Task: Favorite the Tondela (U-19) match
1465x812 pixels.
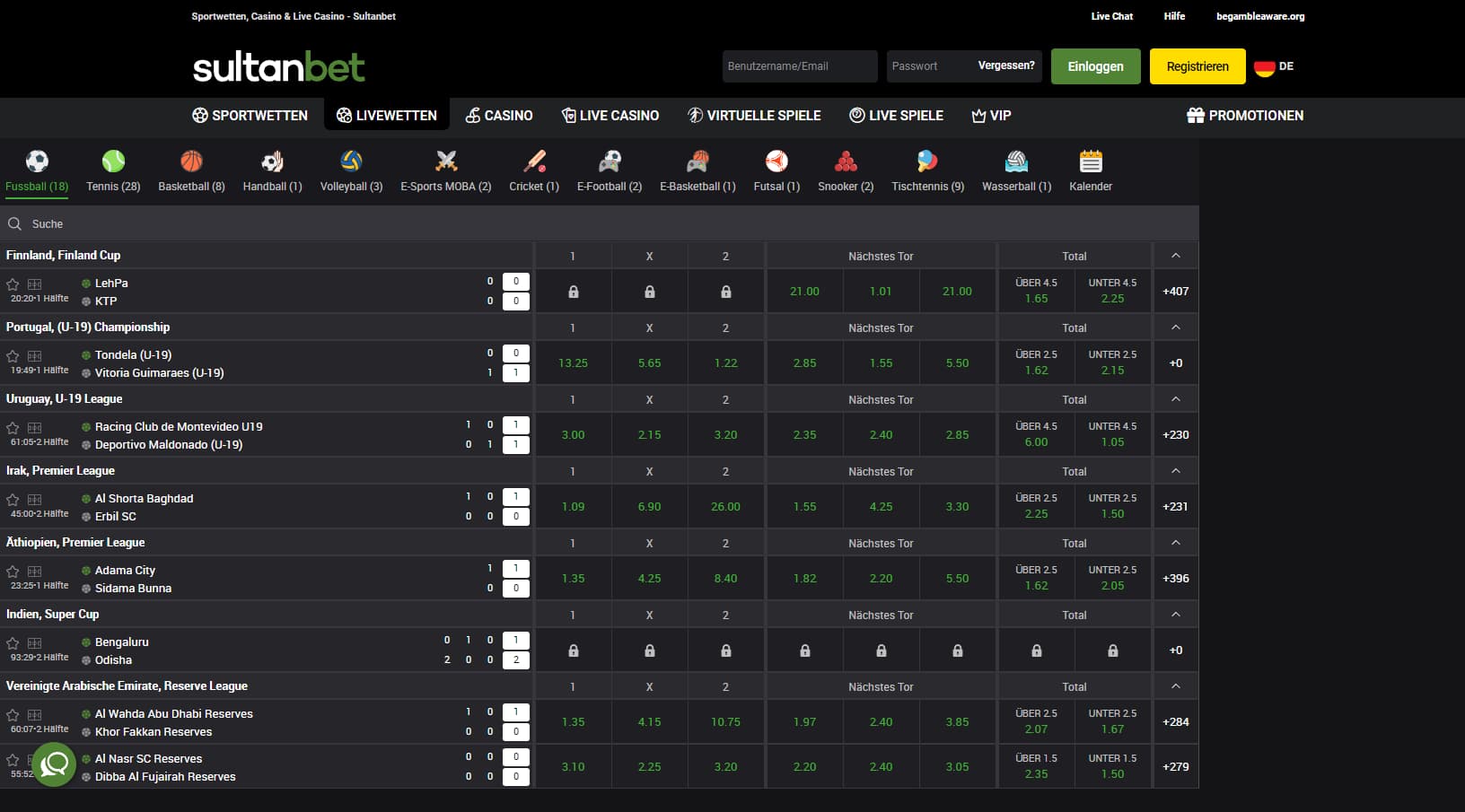Action: [x=13, y=356]
